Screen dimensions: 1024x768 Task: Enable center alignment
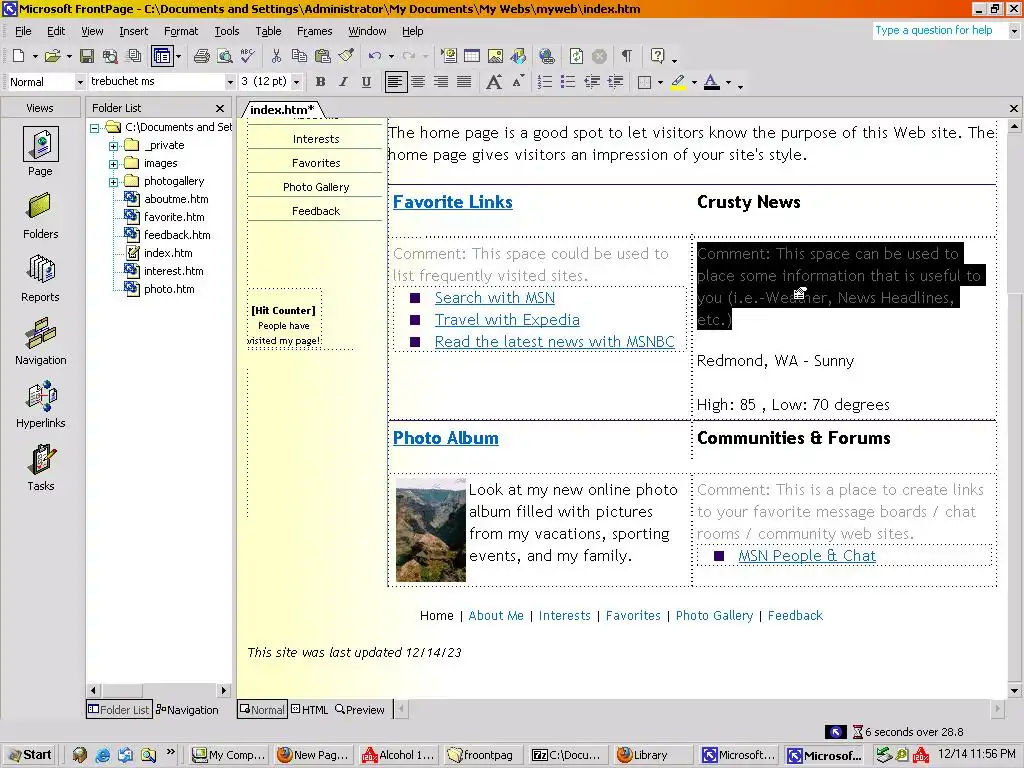pyautogui.click(x=418, y=82)
